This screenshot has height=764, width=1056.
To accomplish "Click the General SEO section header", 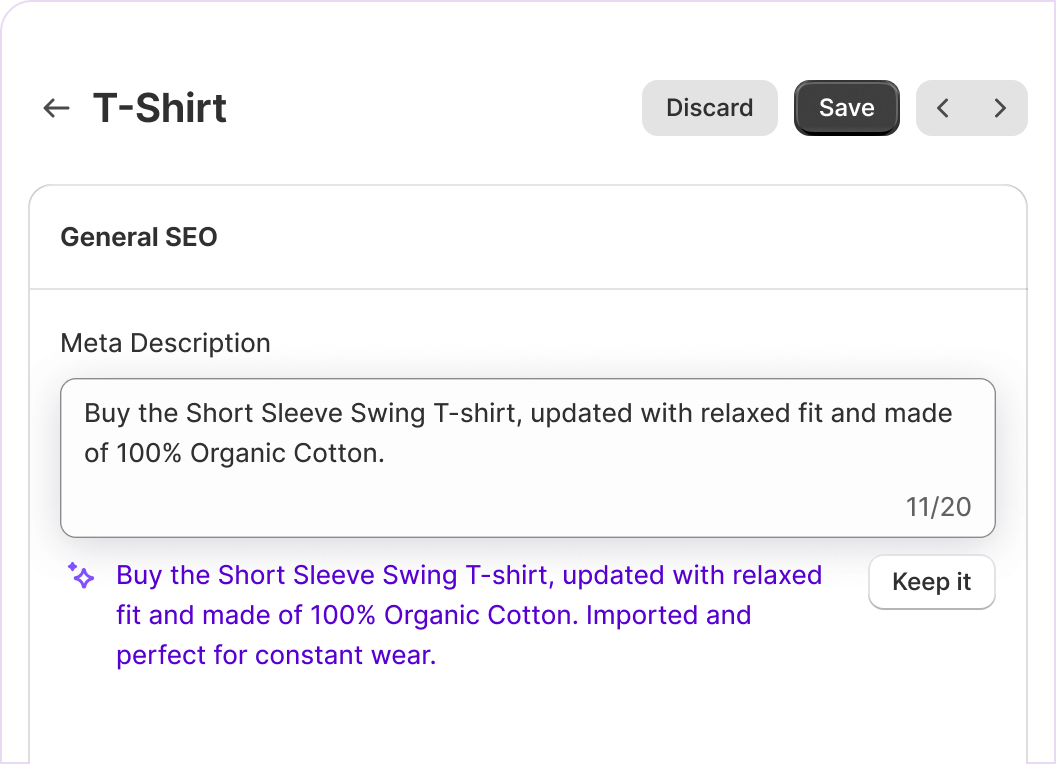I will pyautogui.click(x=139, y=237).
